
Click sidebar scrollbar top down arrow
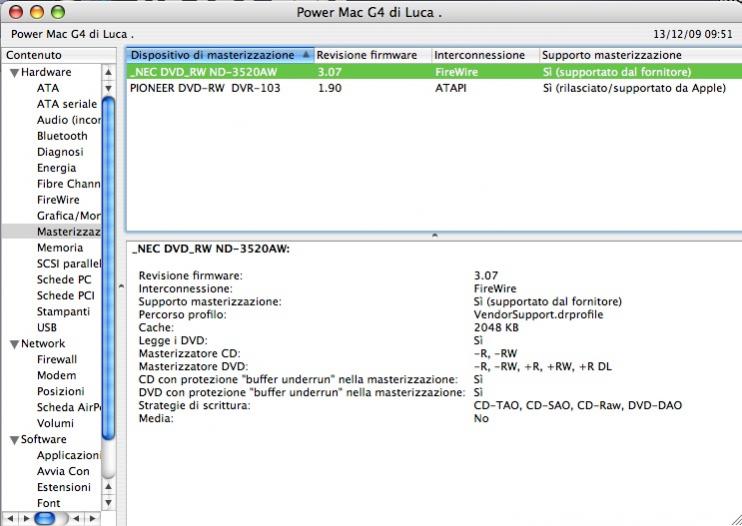108,88
